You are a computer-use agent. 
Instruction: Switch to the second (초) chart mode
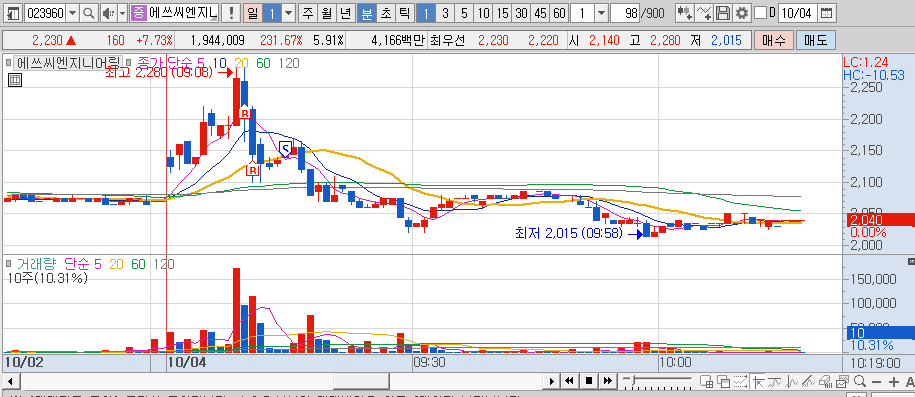(x=386, y=12)
